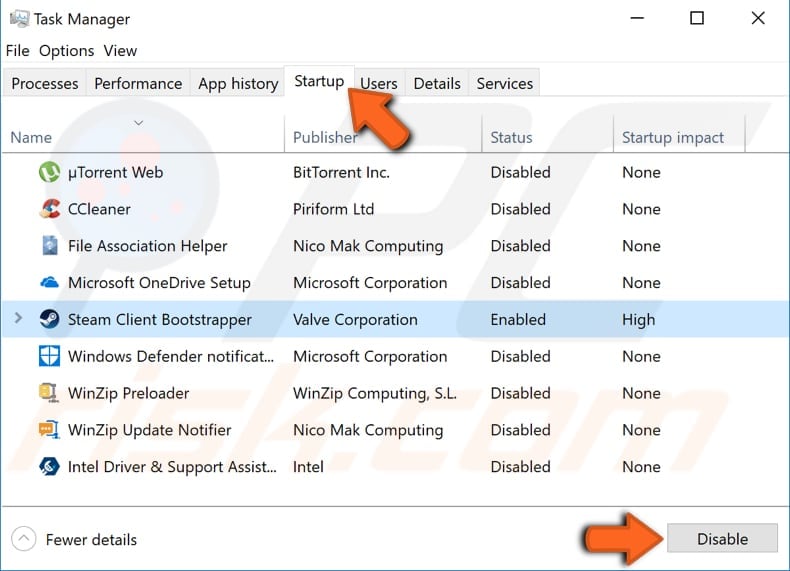Collapse view with Fewer details arrow icon
This screenshot has width=790, height=571.
[x=23, y=539]
